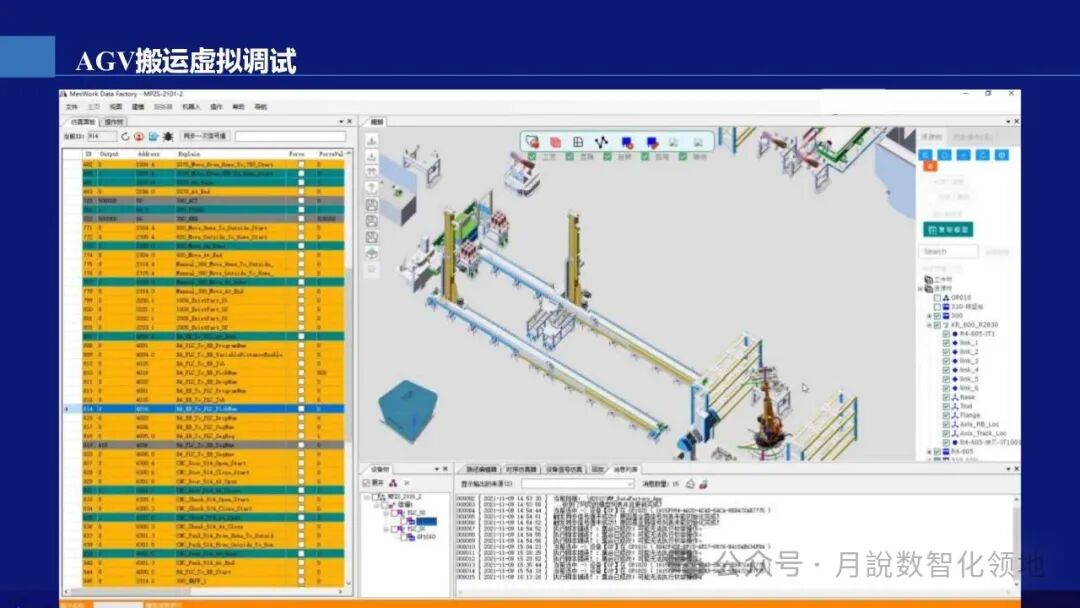The image size is (1080, 608).
Task: Select Tool in the resource tree
Action: pos(966,406)
